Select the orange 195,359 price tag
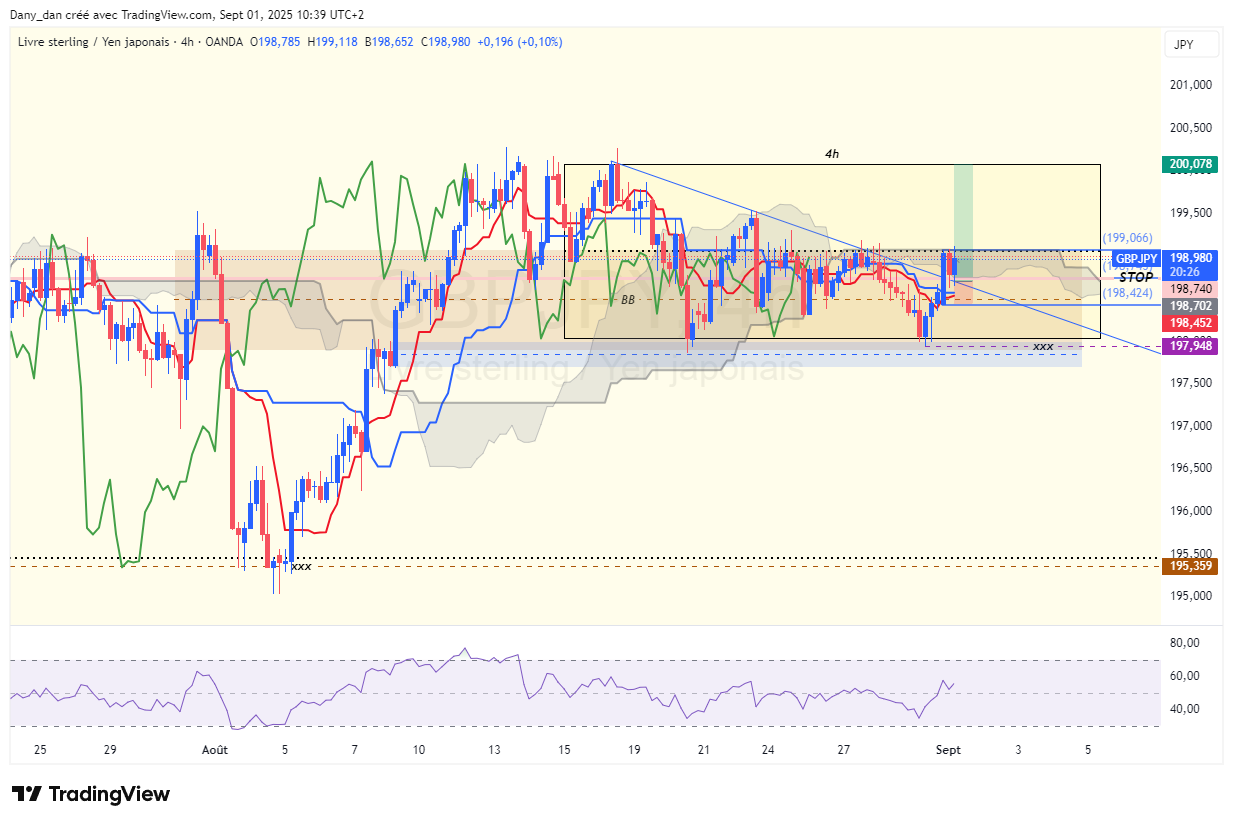1233x824 pixels. (x=1188, y=566)
